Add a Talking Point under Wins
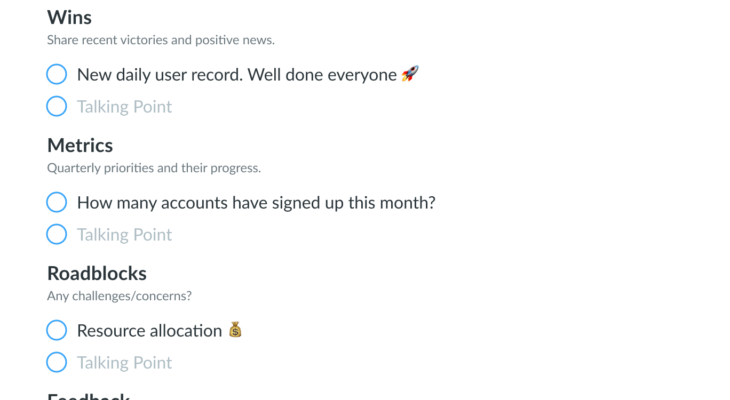The height and width of the screenshot is (400, 730). pyautogui.click(x=124, y=107)
